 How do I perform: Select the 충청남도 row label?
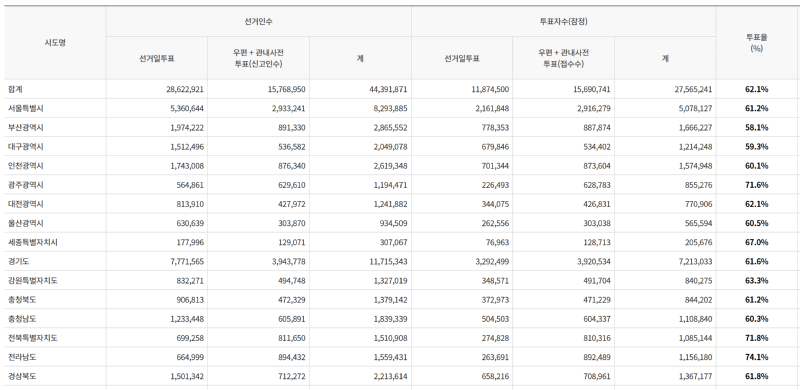coord(22,319)
